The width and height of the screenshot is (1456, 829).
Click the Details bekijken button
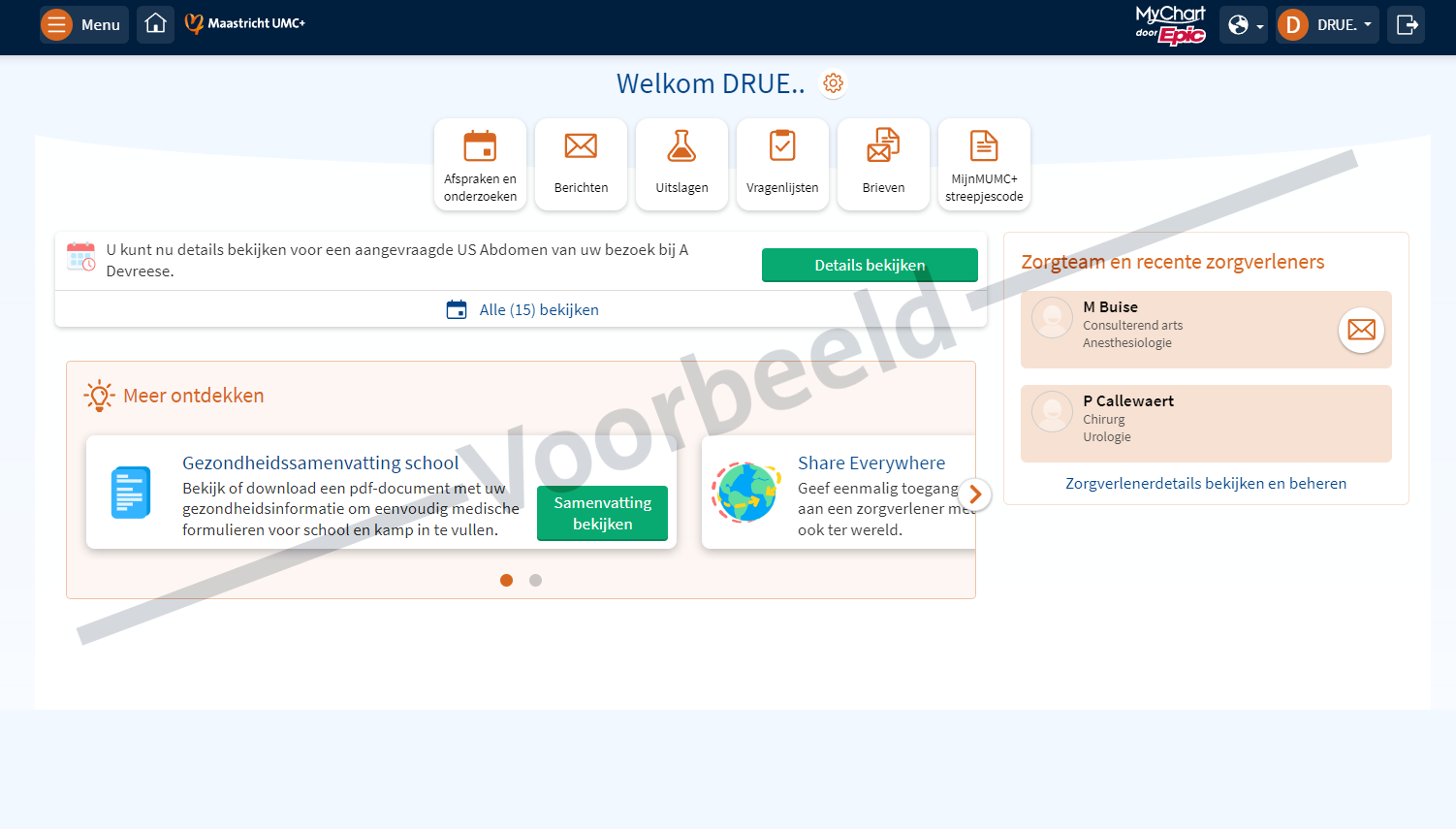[870, 265]
